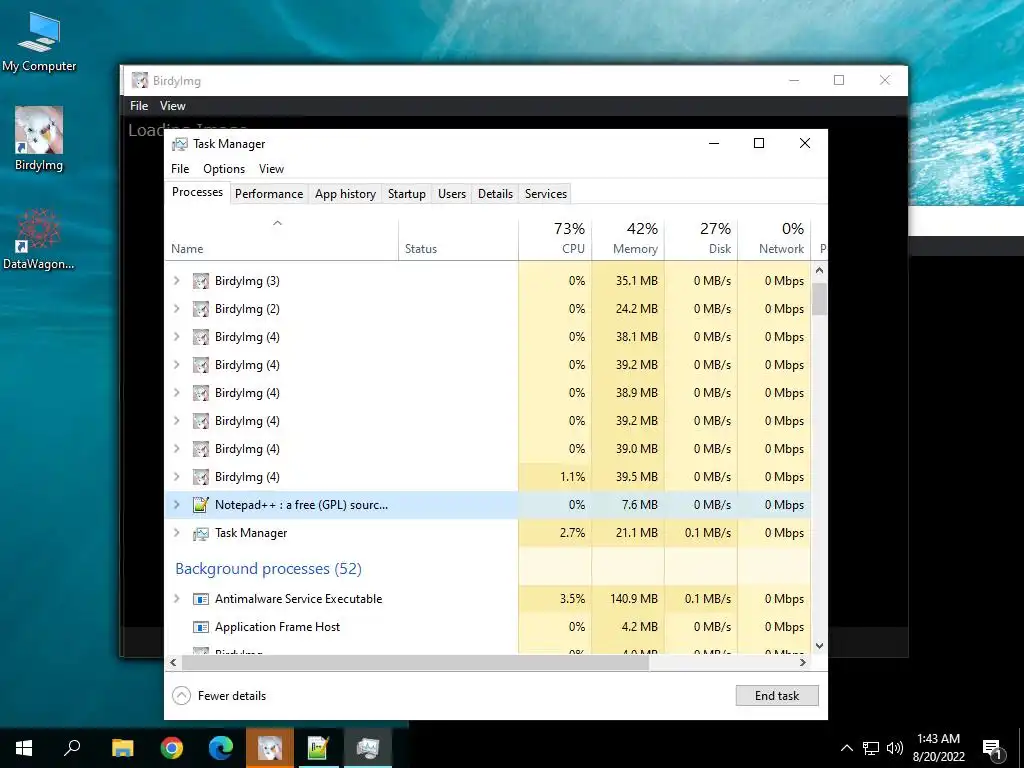Open File Explorer from the taskbar
Viewport: 1024px width, 768px height.
pyautogui.click(x=122, y=748)
